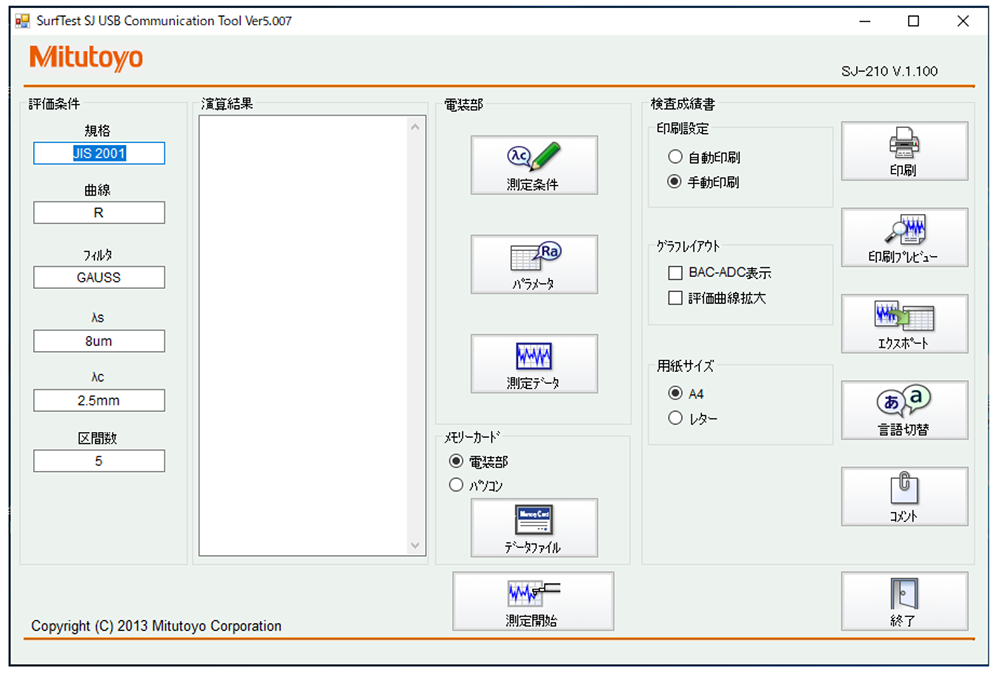Switch language with 言語切替 button
The width and height of the screenshot is (1000, 675).
903,410
